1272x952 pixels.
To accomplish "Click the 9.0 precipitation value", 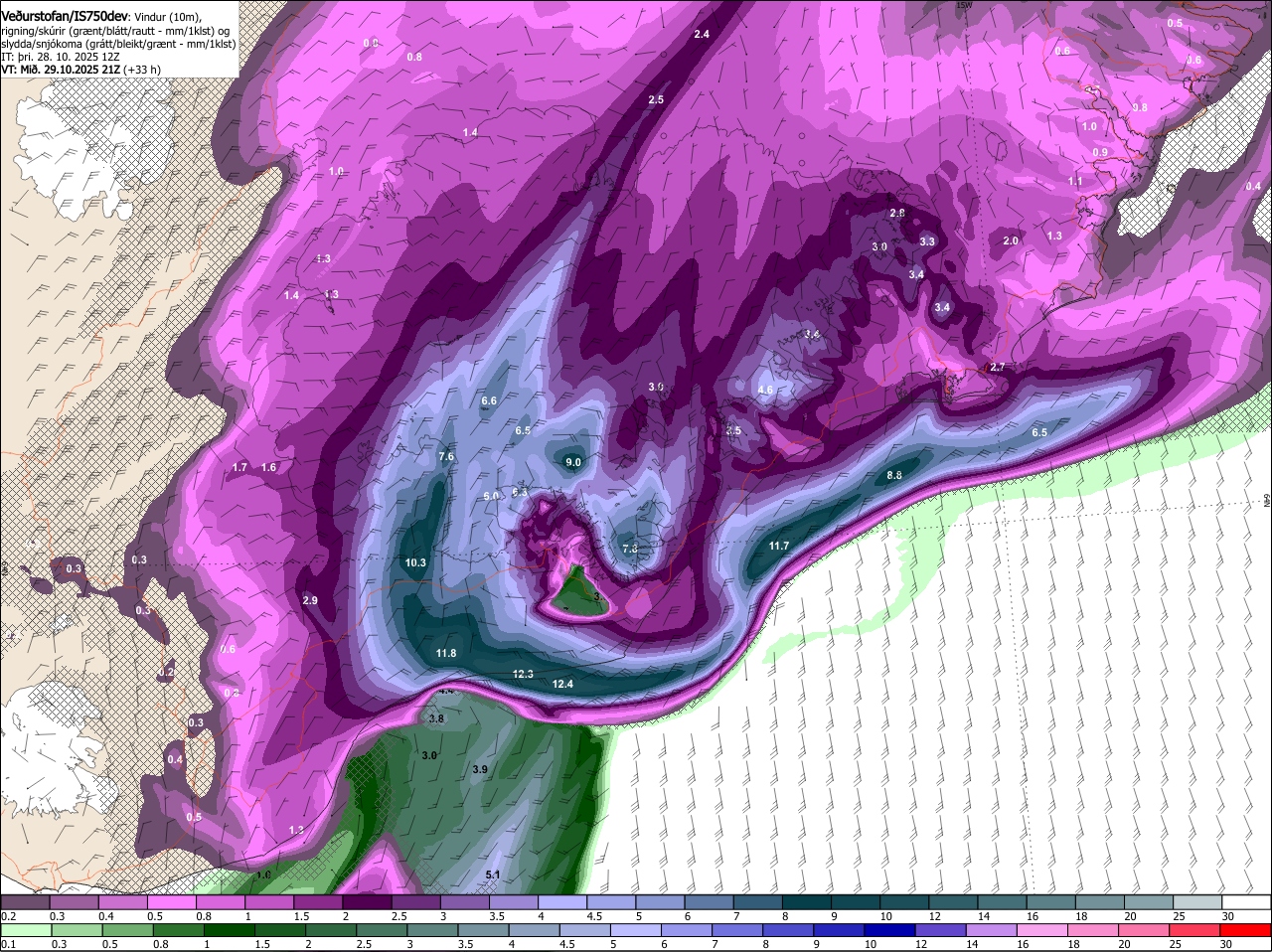I will pyautogui.click(x=573, y=462).
